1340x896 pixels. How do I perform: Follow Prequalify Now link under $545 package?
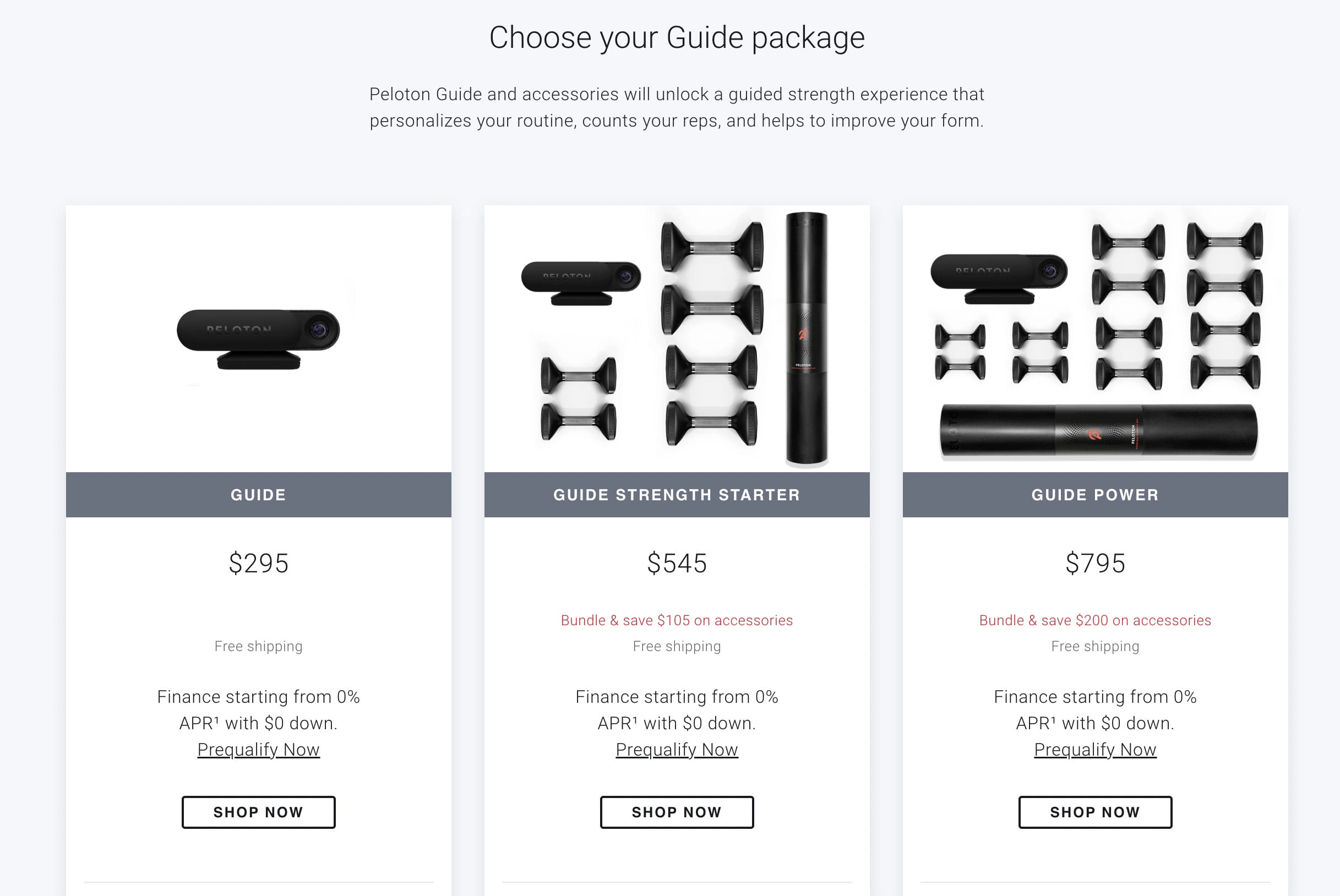[677, 749]
